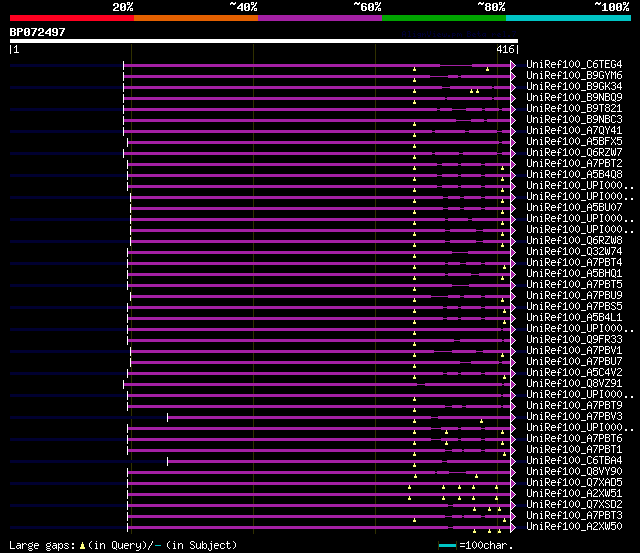Screen dimensions: 640x553
Task: Select the UniRef100_Q7XAD5 label
Action: click(x=574, y=483)
